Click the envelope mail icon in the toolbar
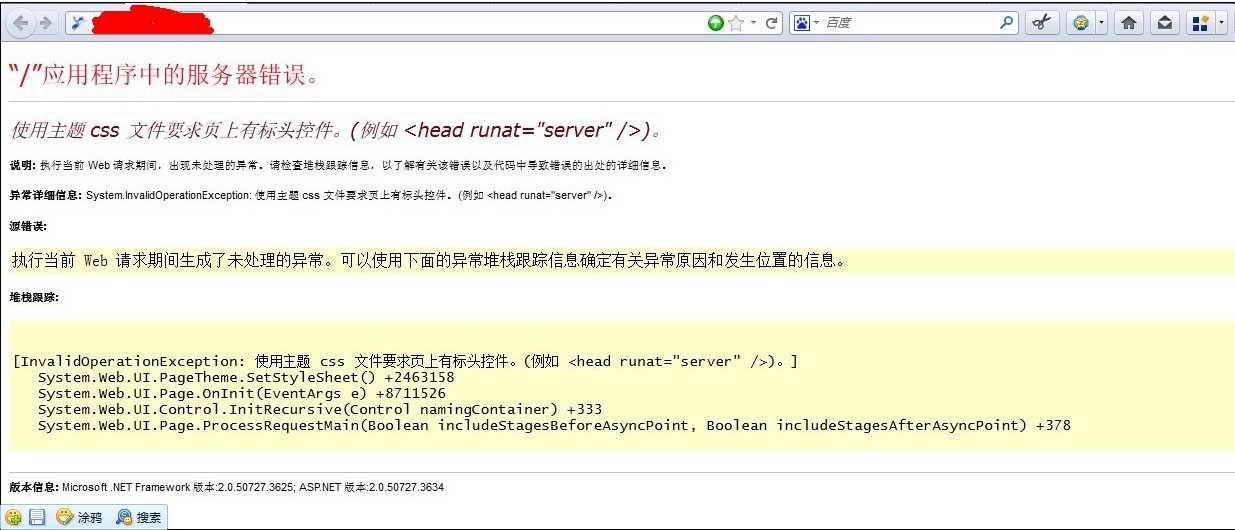Image resolution: width=1235 pixels, height=530 pixels. pyautogui.click(x=1165, y=23)
